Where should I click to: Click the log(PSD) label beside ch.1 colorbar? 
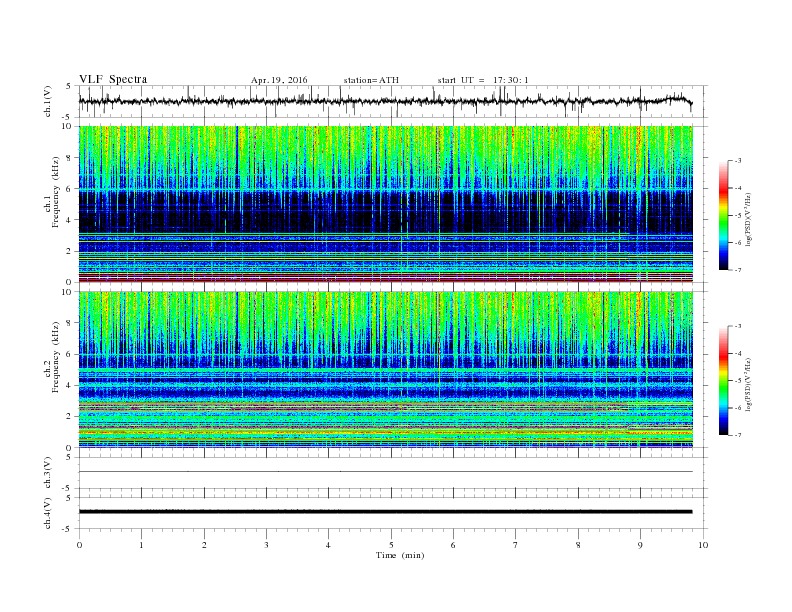point(749,218)
